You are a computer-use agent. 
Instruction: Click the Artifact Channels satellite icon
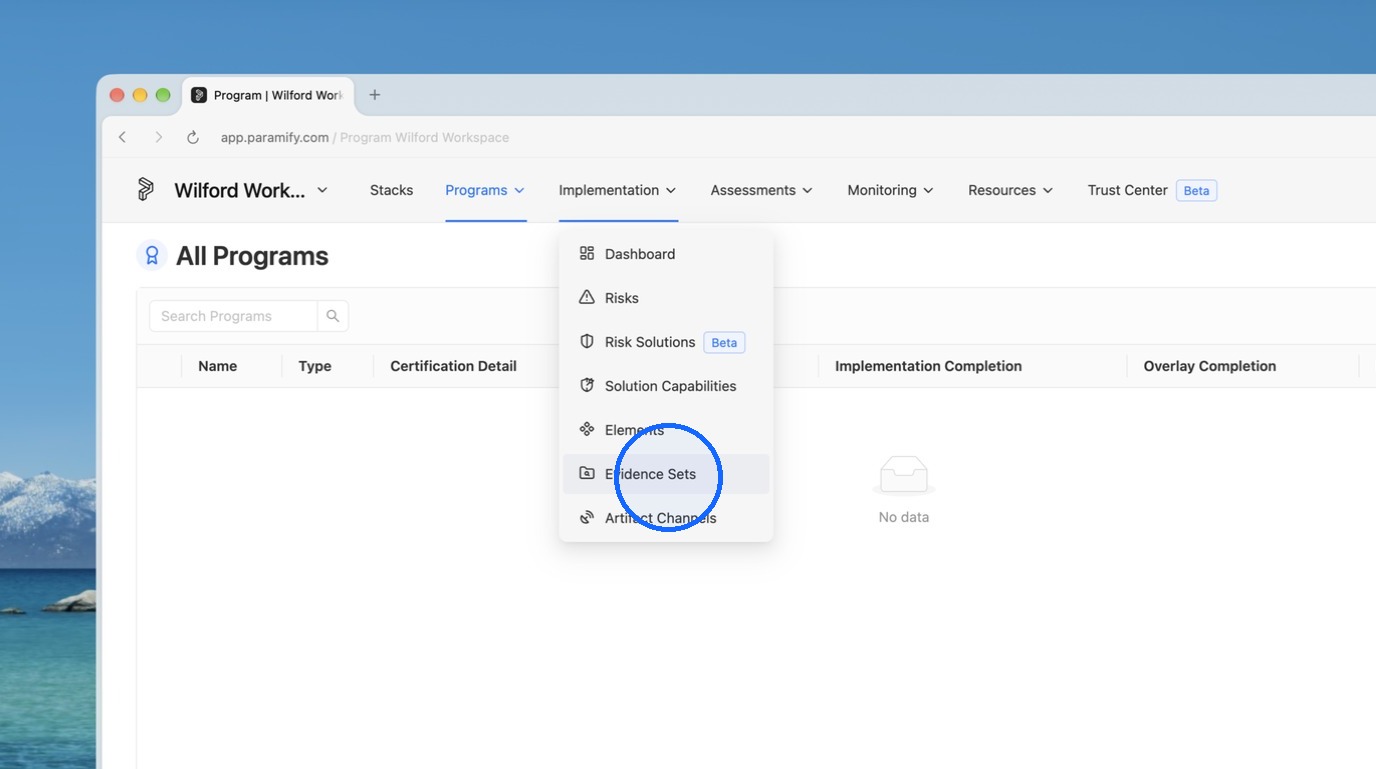[x=587, y=518]
